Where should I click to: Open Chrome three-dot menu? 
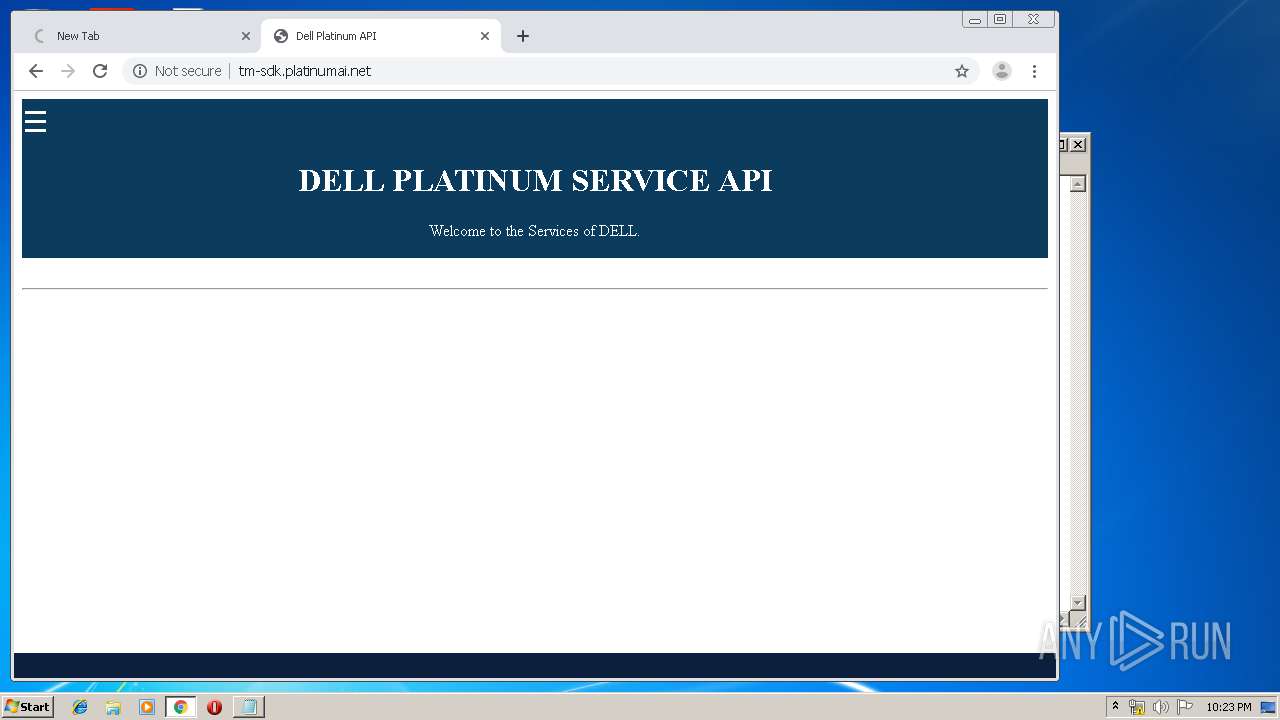click(1034, 71)
